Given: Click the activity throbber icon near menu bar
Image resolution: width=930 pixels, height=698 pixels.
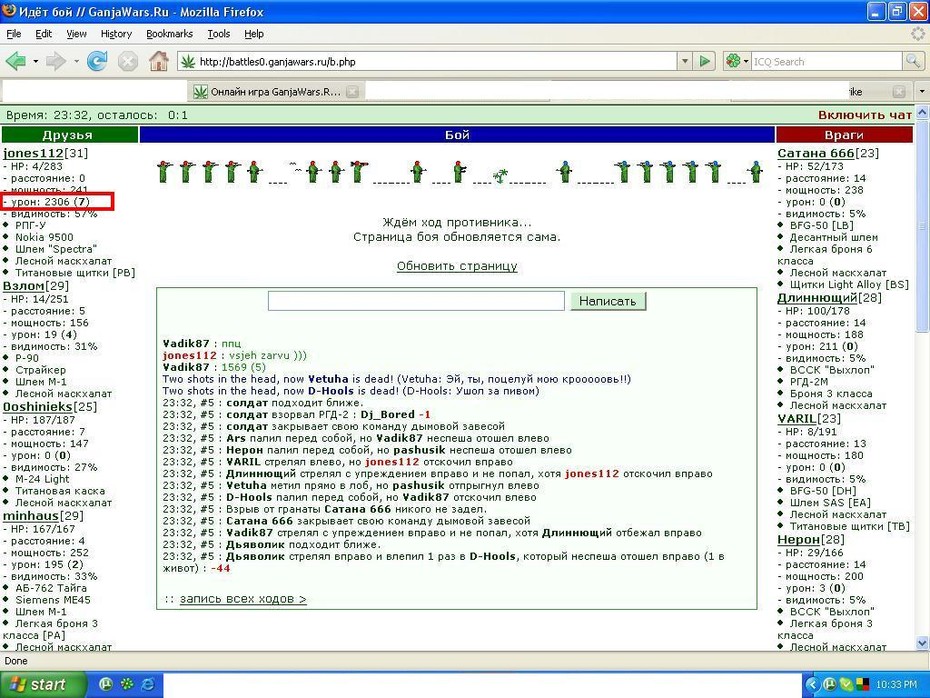Looking at the screenshot, I should (x=918, y=34).
